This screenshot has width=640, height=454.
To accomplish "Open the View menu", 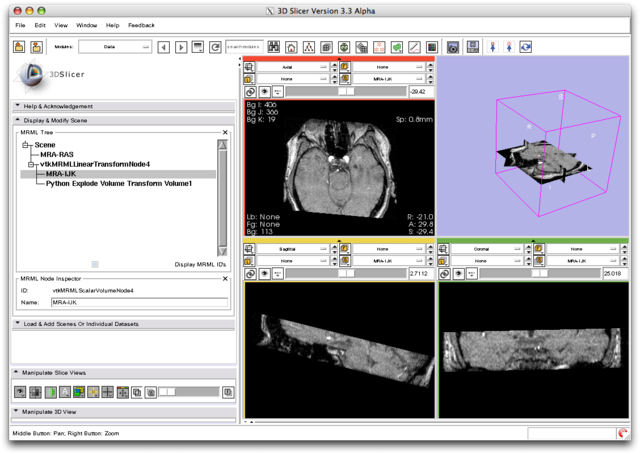I will 62,24.
